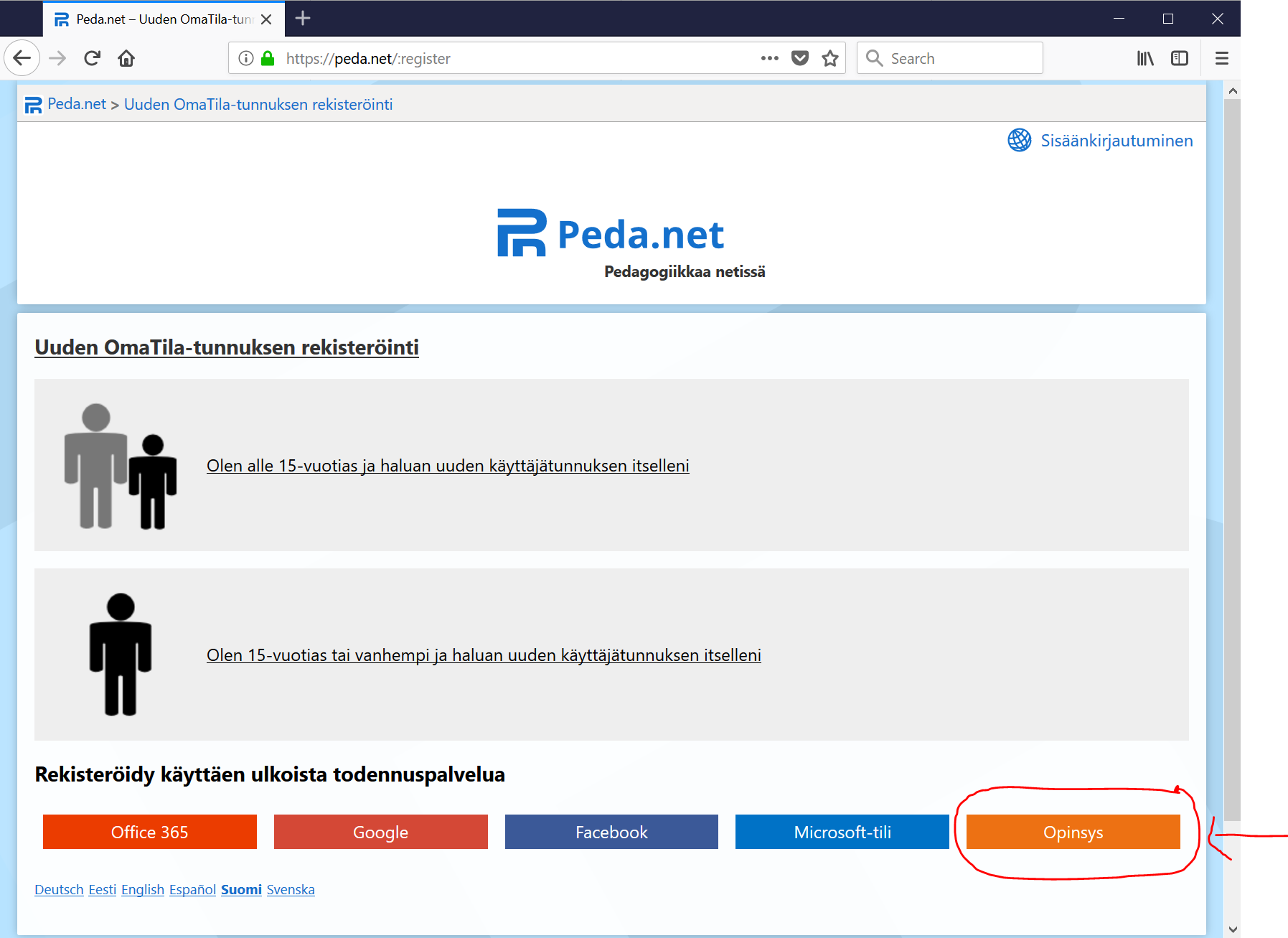
Task: Register using the Opinsys button
Action: pos(1073,832)
